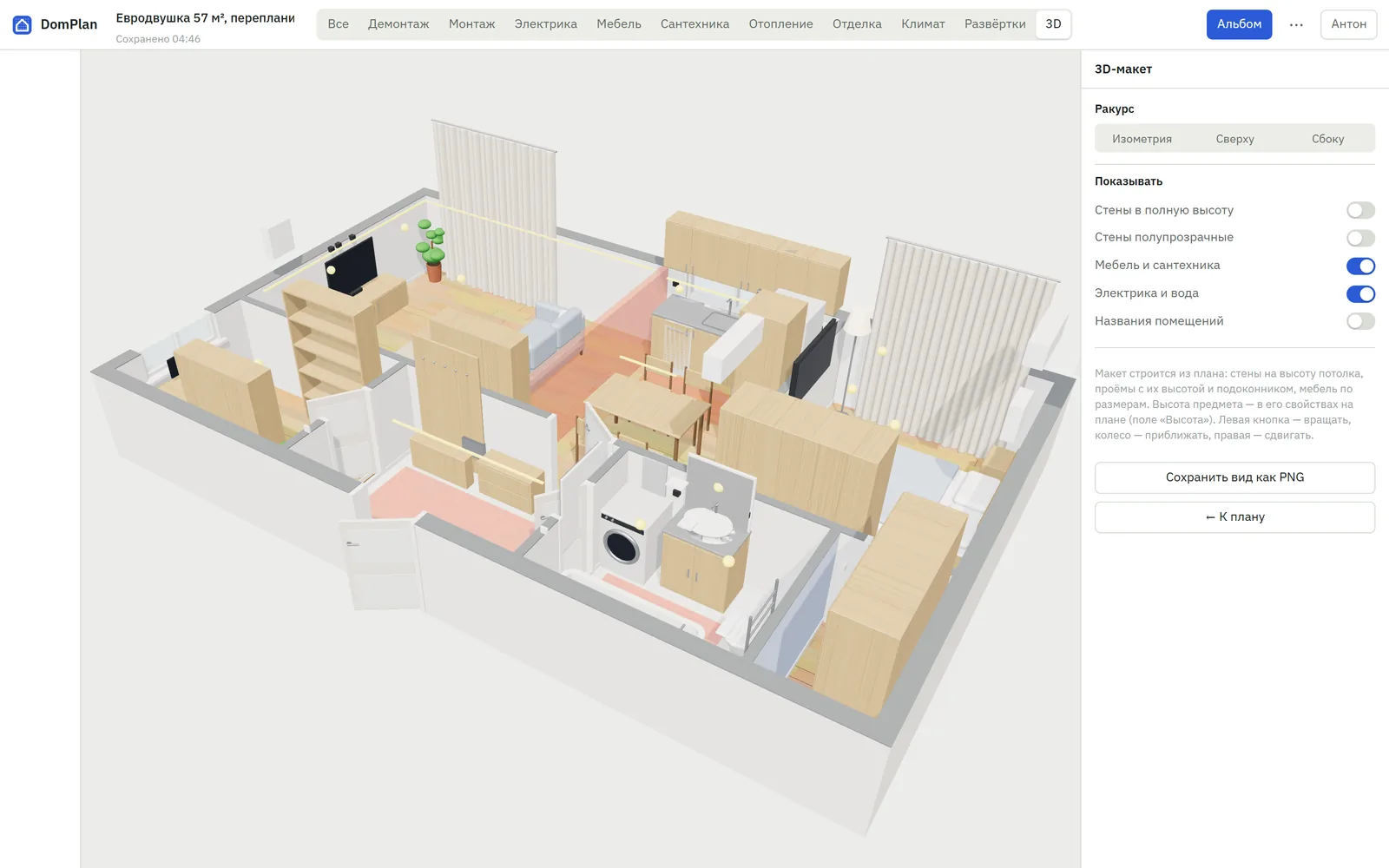The width and height of the screenshot is (1389, 868).
Task: Switch to the Монтаж tab
Action: coord(471,24)
